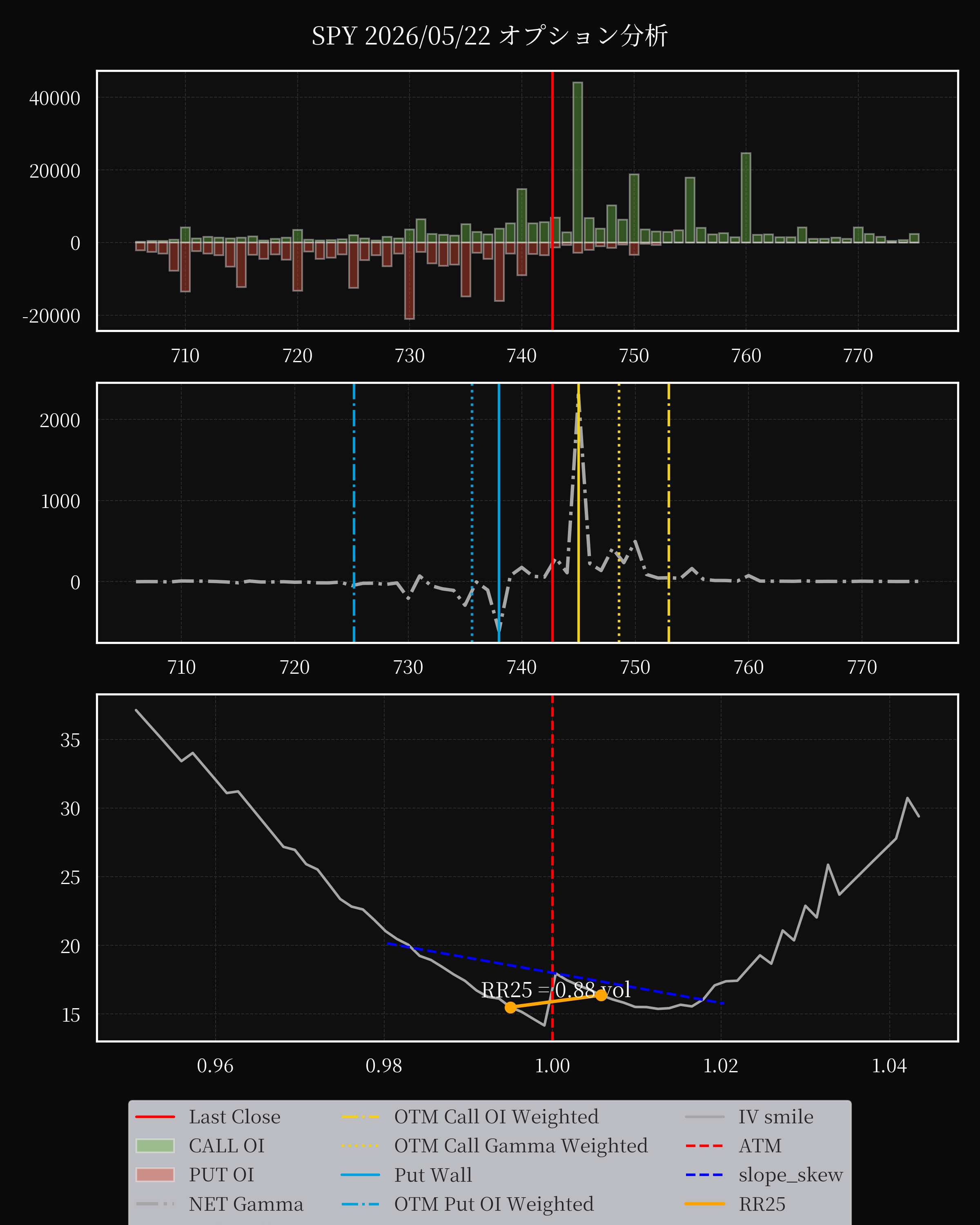Image resolution: width=980 pixels, height=1225 pixels.
Task: Click the "OTM Put OI Weighted" legend label
Action: click(x=494, y=1204)
